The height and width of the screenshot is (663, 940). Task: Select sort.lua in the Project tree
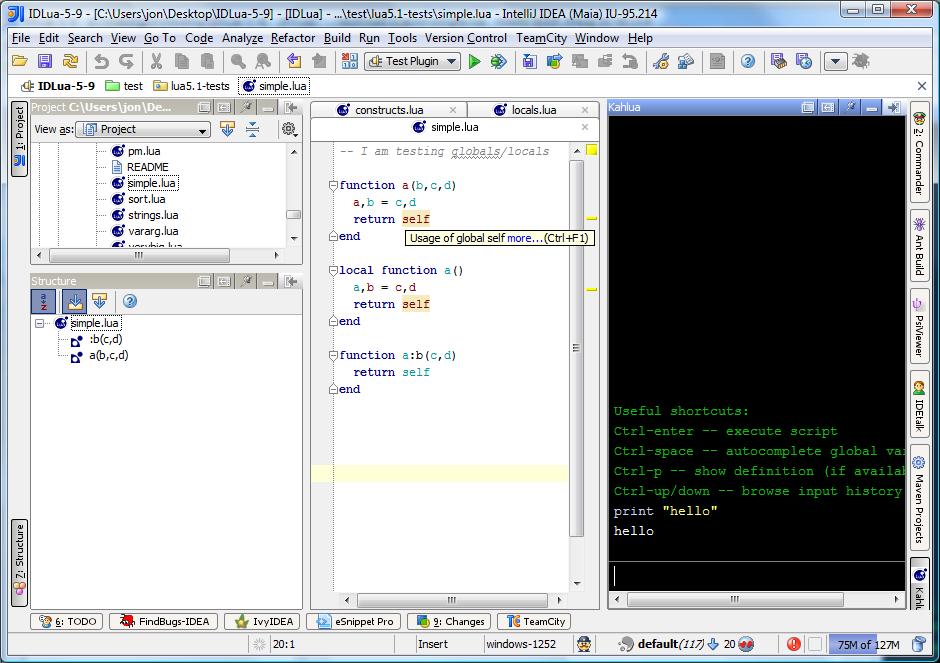(x=146, y=199)
